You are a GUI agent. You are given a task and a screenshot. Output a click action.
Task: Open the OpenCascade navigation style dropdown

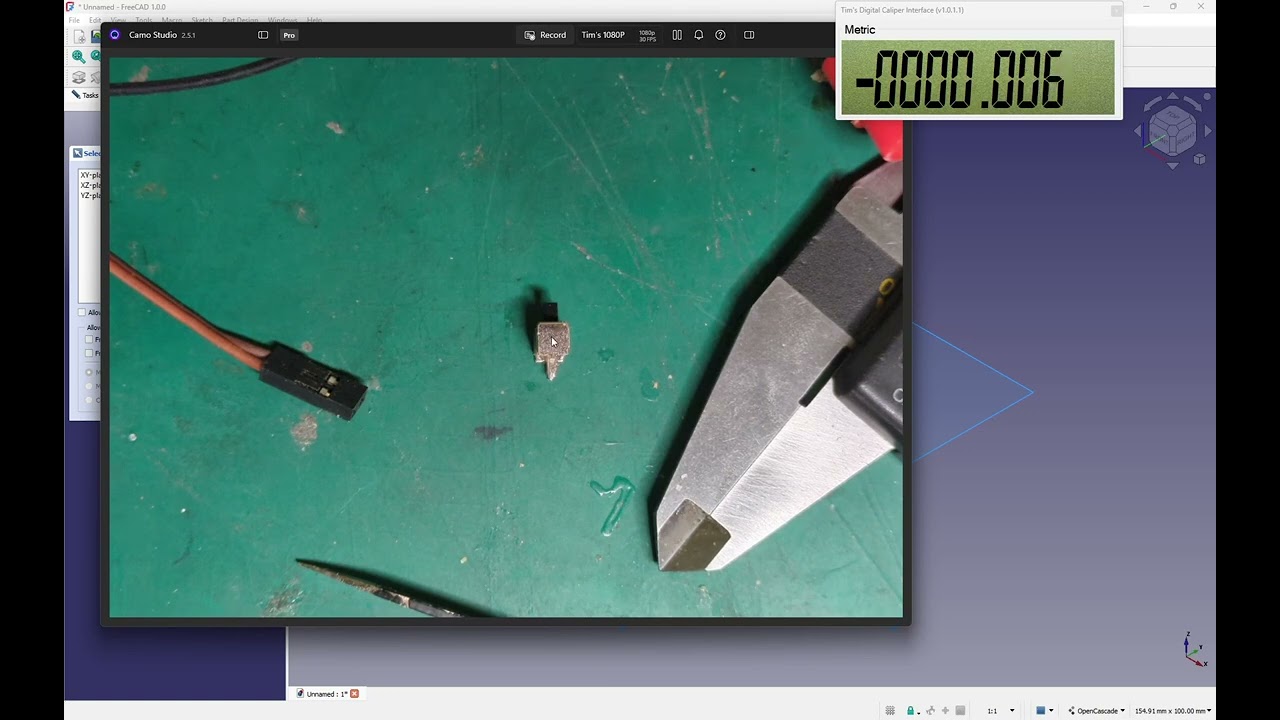click(x=1096, y=711)
